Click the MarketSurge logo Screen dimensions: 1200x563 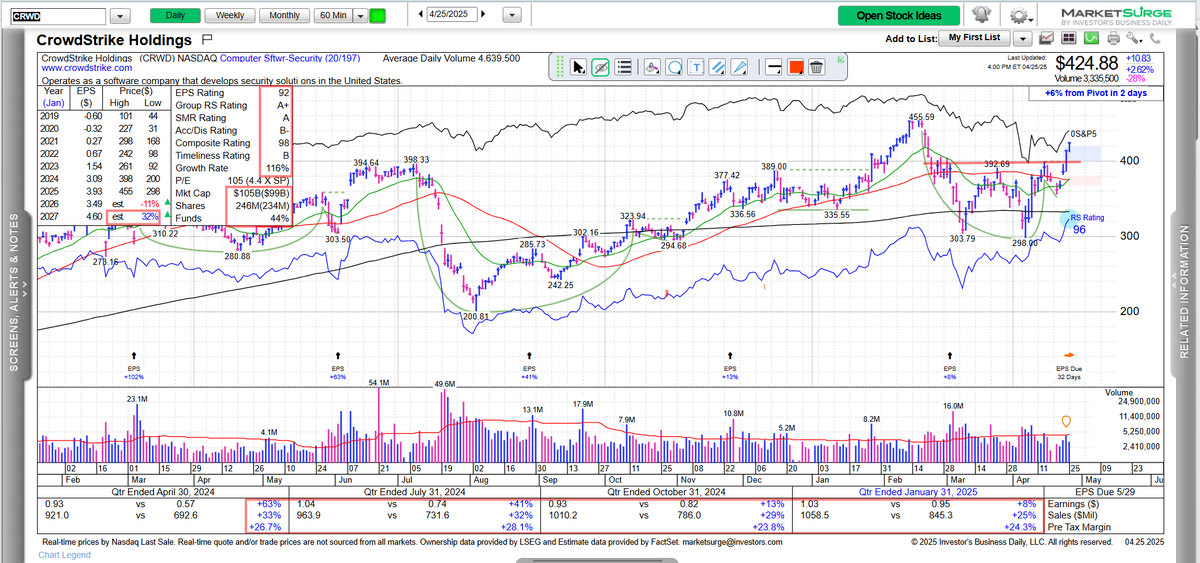1116,16
